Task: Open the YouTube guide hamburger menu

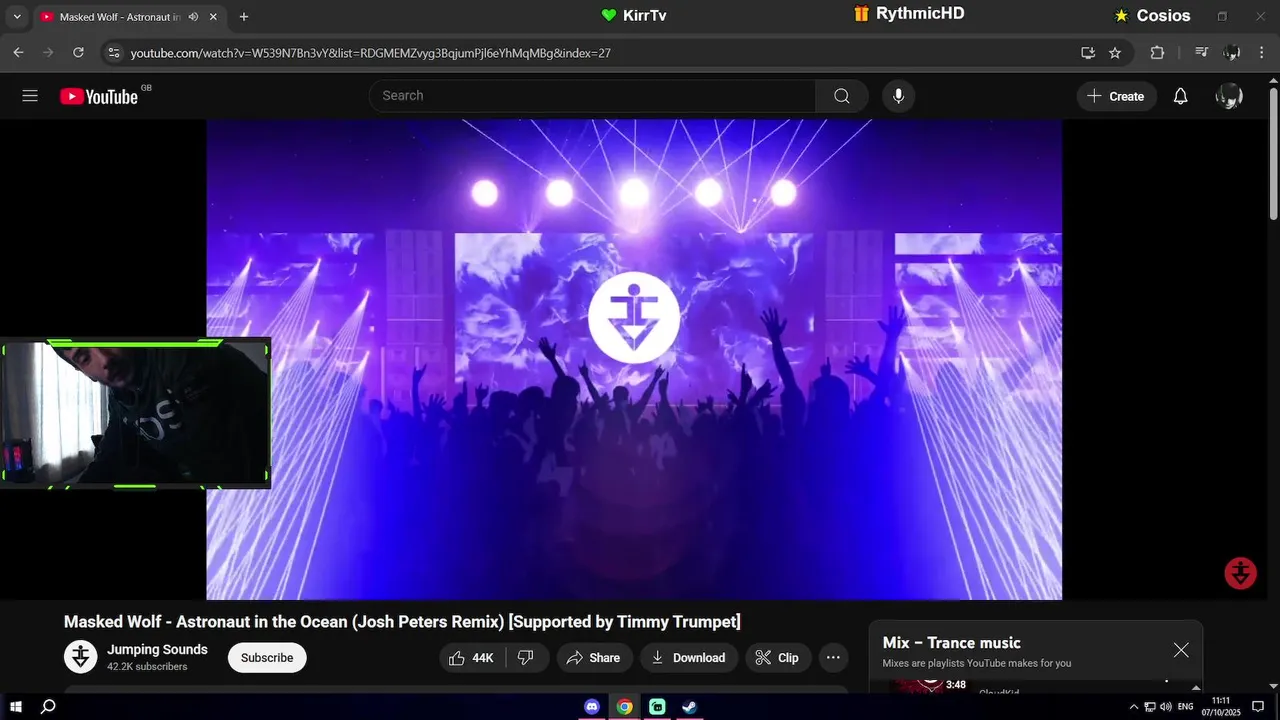Action: [x=30, y=96]
